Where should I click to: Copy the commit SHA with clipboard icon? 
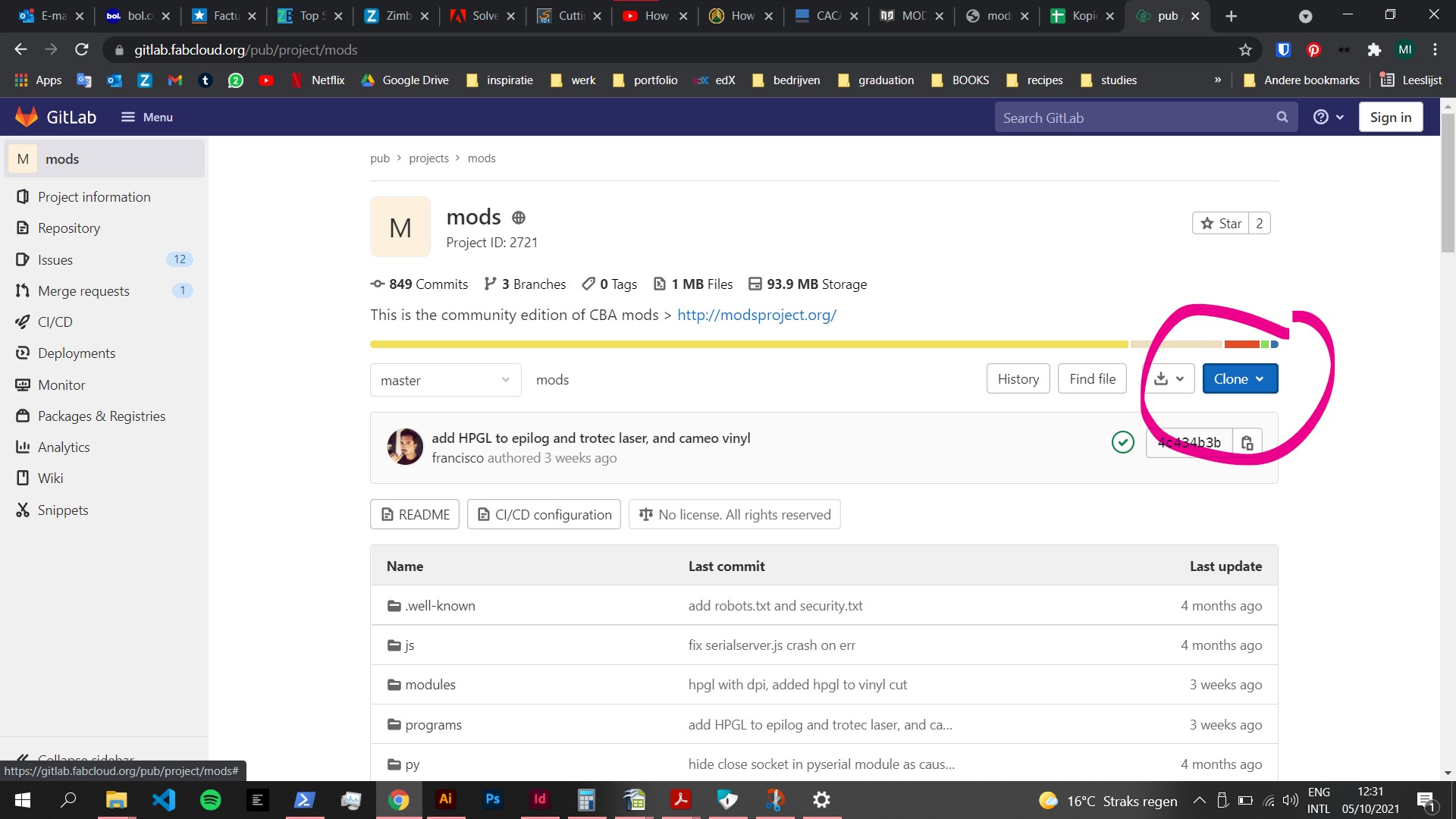(x=1247, y=442)
